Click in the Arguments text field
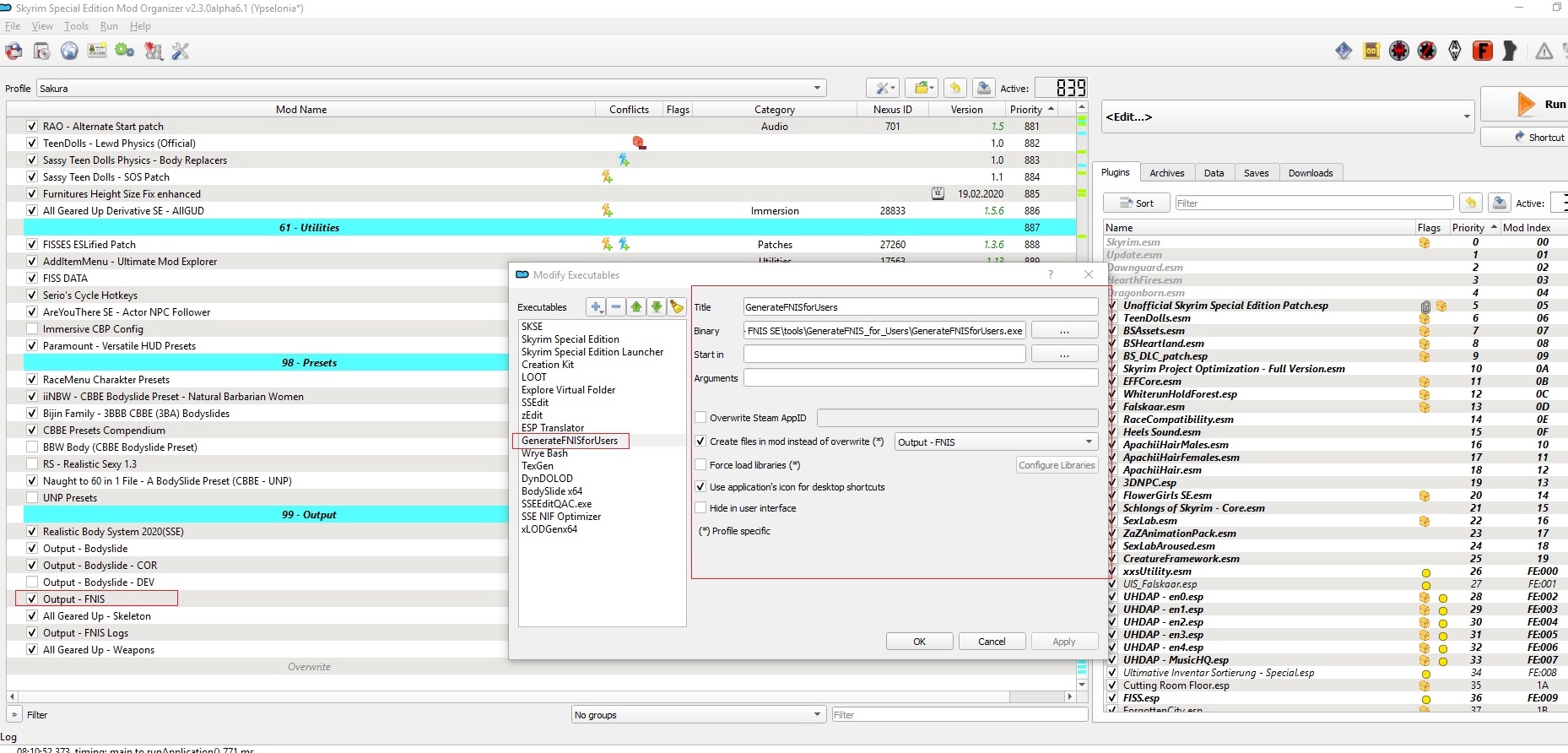 pos(920,378)
